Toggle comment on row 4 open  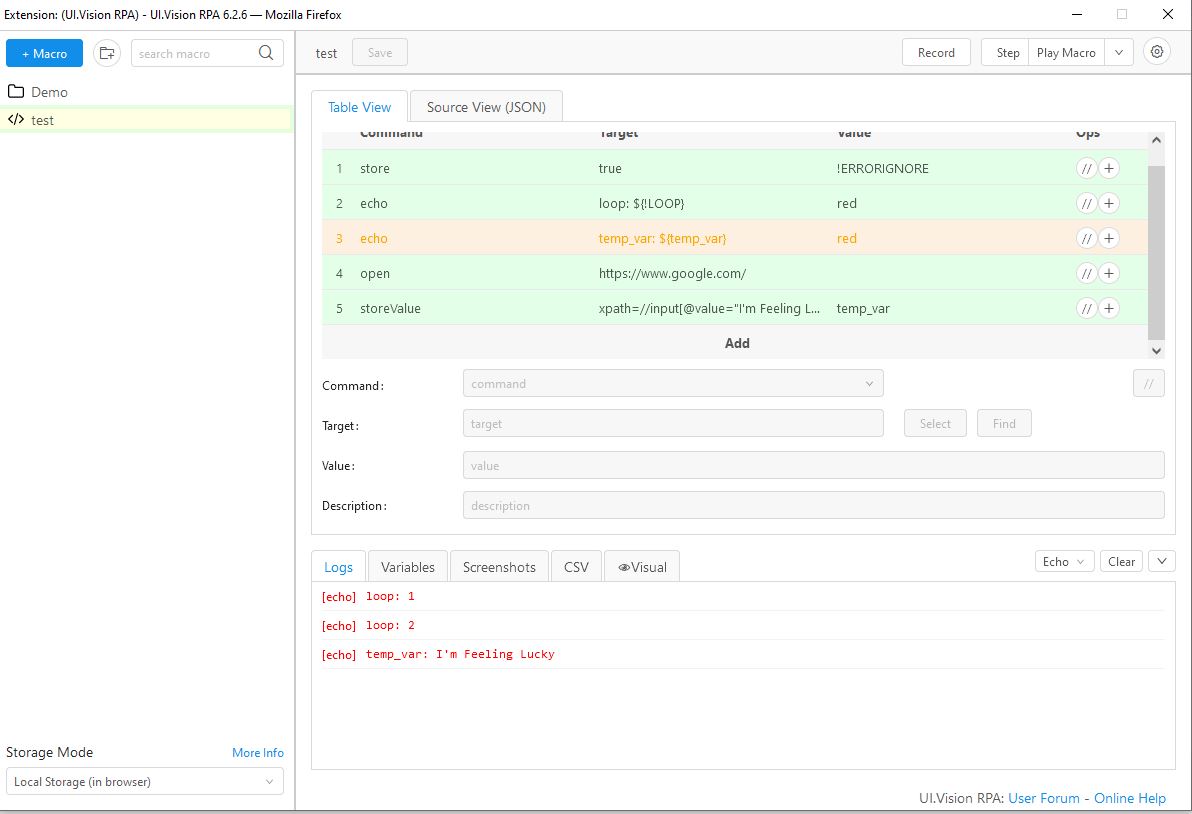click(x=1086, y=274)
